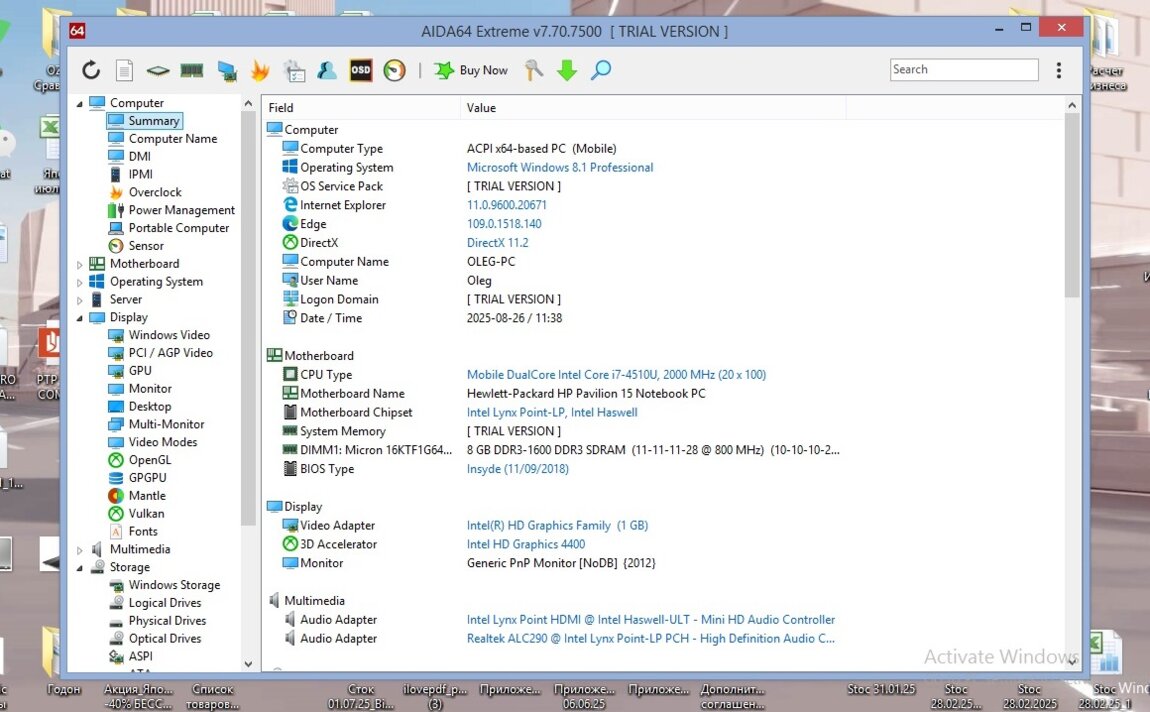The image size is (1150, 712).
Task: Collapse the Display tree node
Action: (80, 318)
